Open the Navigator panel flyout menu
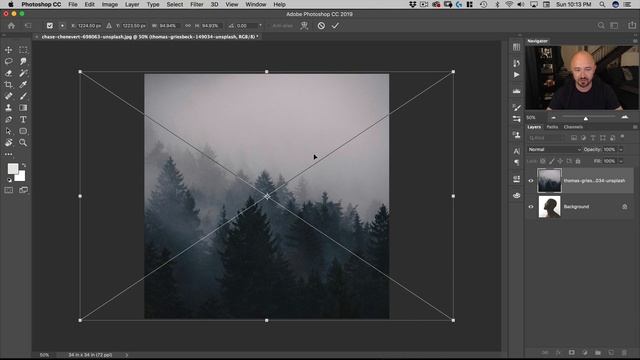The image size is (640, 360). 635,41
